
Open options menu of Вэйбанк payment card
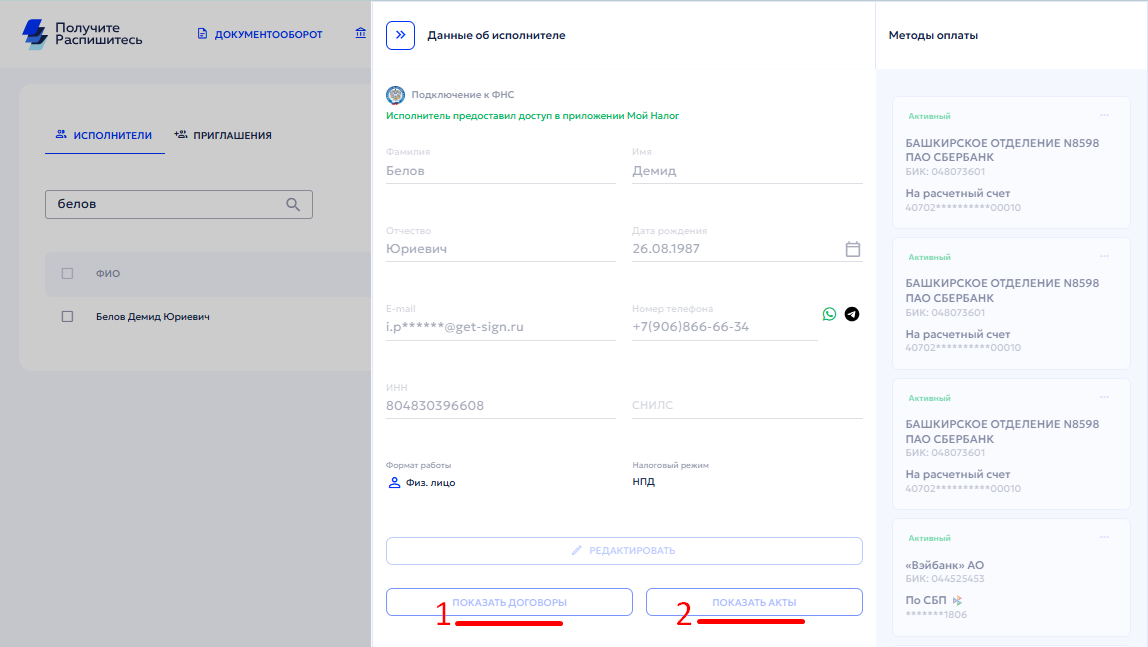coord(1104,537)
